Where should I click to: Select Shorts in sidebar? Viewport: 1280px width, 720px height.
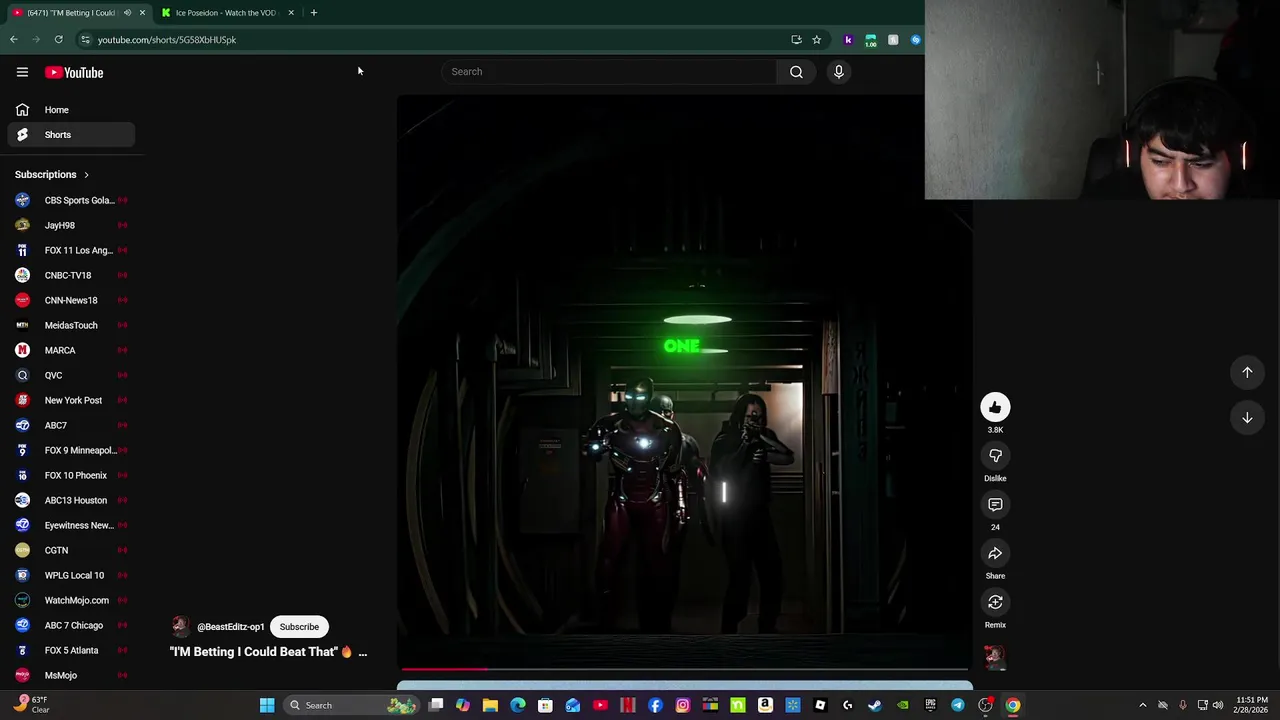click(70, 135)
